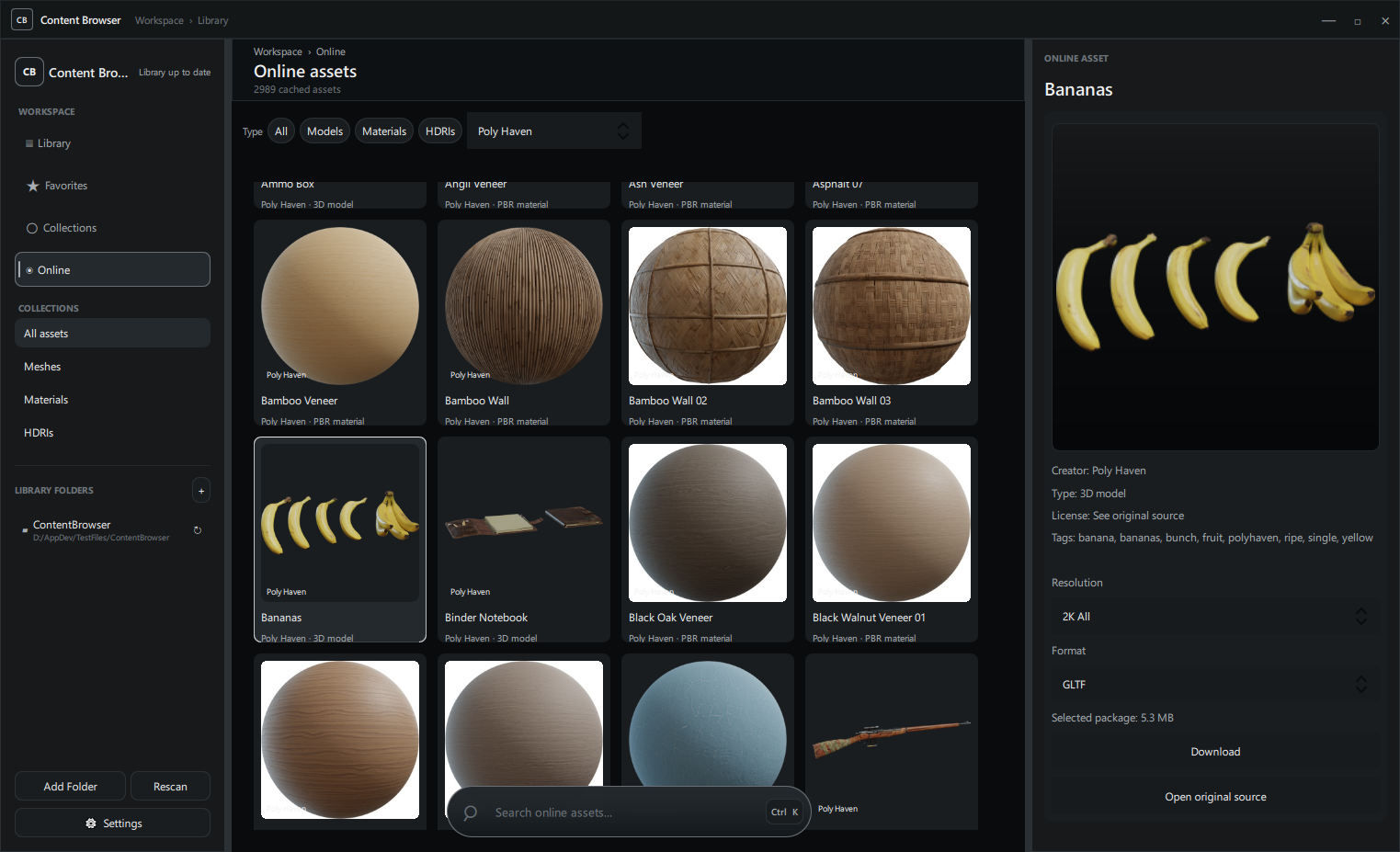The image size is (1400, 852).
Task: Click the Library icon in the Workspace list
Action: 29,143
